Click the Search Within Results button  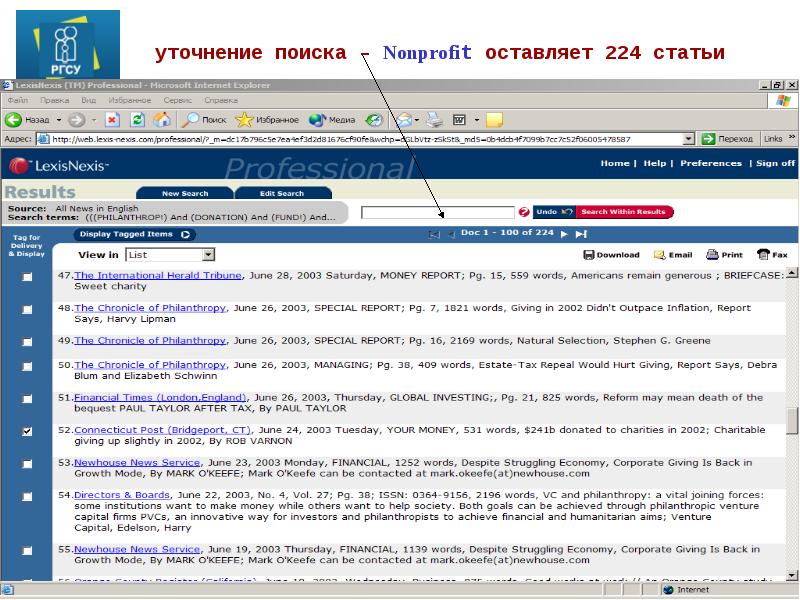[623, 212]
